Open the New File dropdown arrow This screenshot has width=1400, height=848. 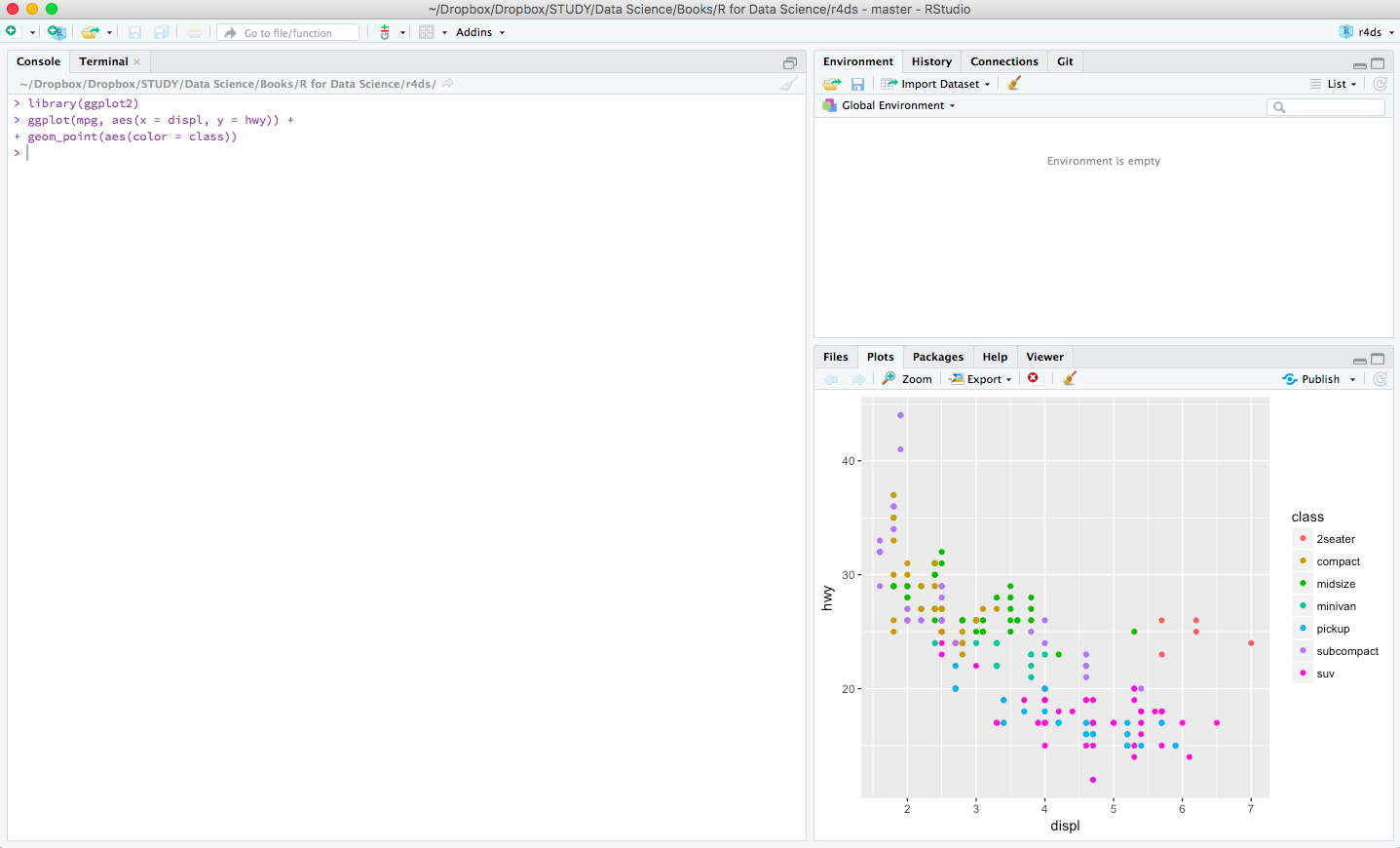pos(32,33)
